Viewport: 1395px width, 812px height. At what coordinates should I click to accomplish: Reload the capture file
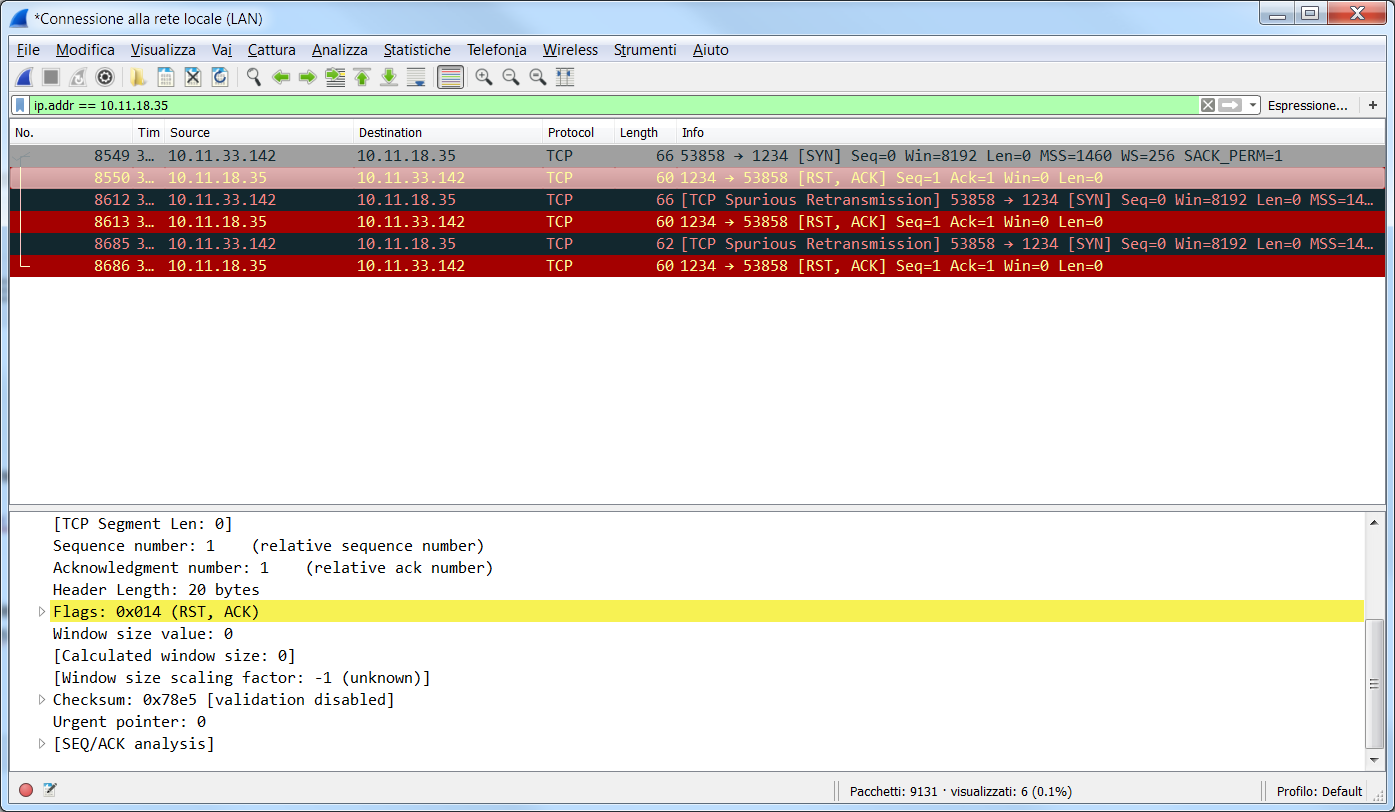click(x=220, y=77)
